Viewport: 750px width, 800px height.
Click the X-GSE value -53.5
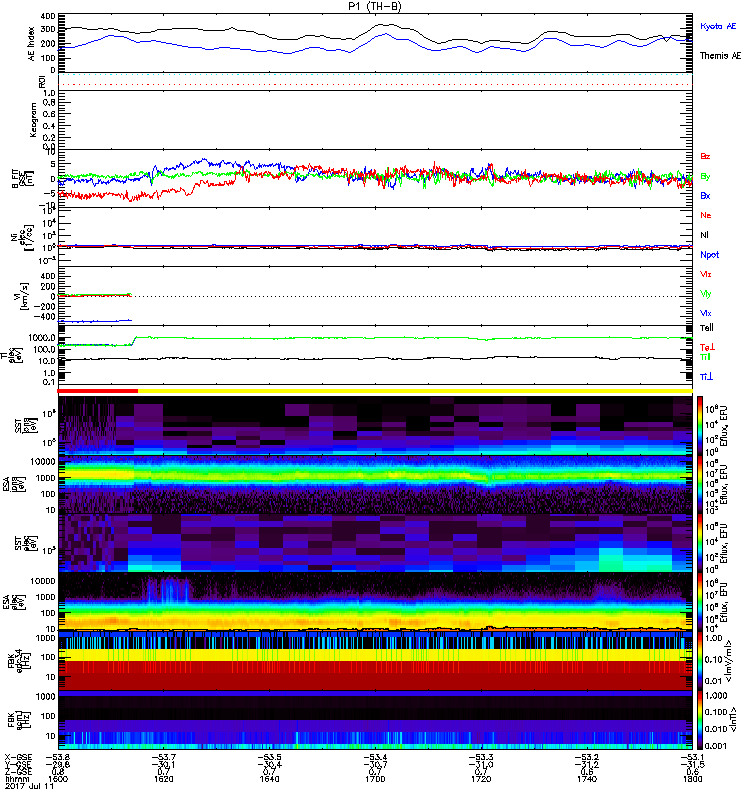[x=269, y=757]
